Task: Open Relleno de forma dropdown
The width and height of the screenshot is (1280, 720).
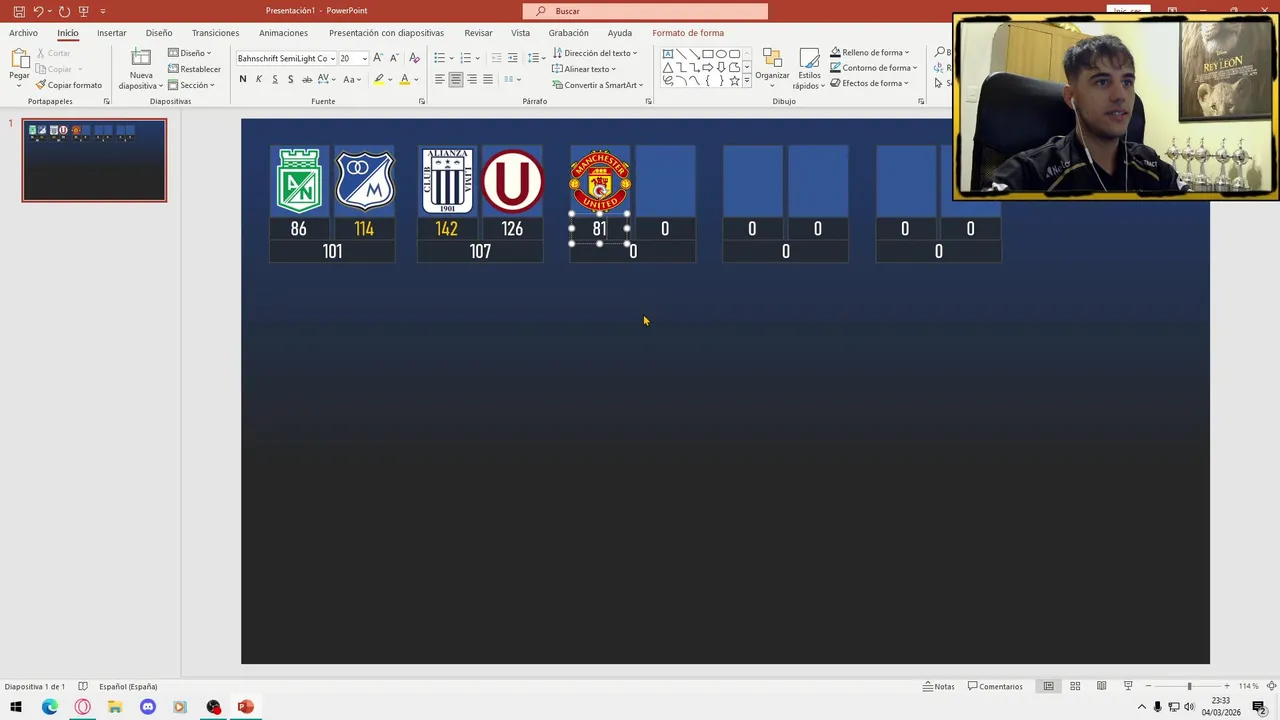Action: pos(870,52)
